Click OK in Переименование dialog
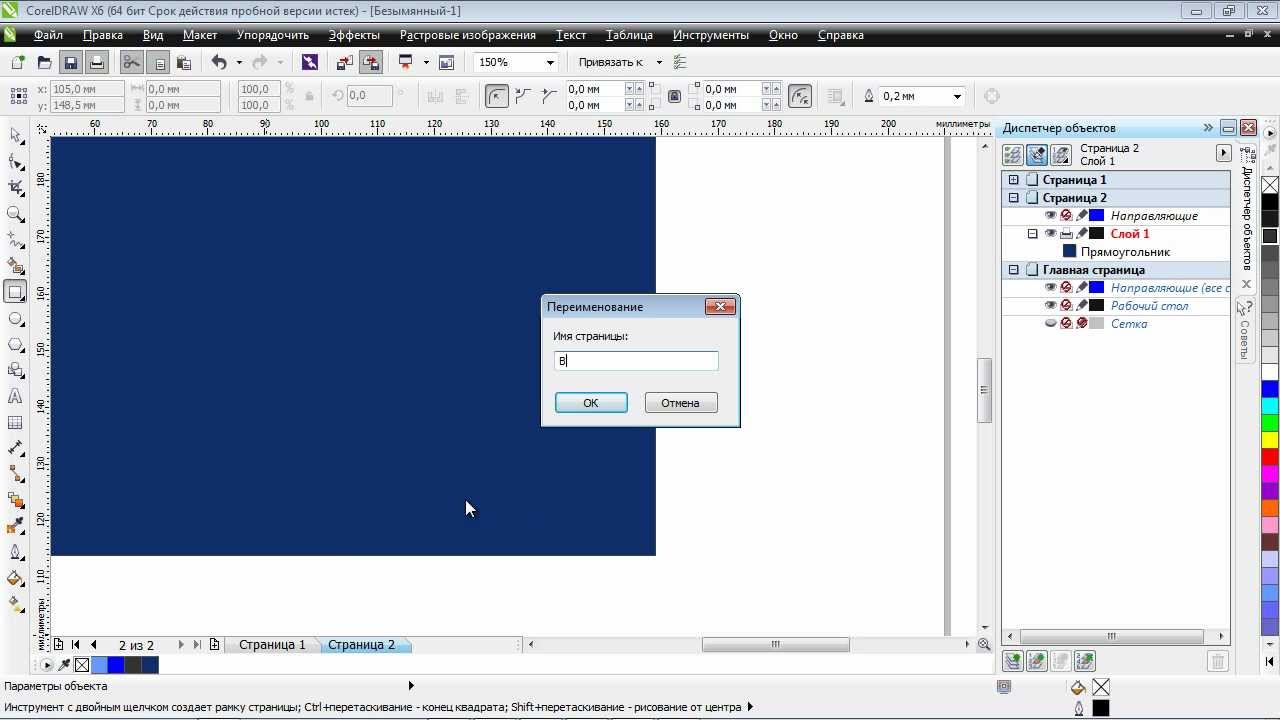1280x720 pixels. click(x=591, y=403)
